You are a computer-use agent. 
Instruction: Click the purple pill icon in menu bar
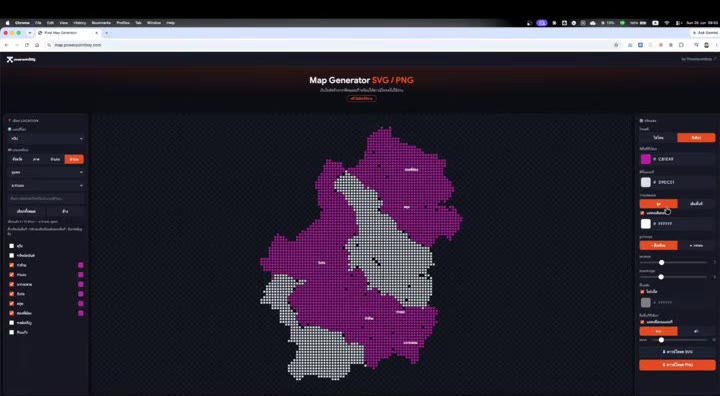(x=542, y=23)
